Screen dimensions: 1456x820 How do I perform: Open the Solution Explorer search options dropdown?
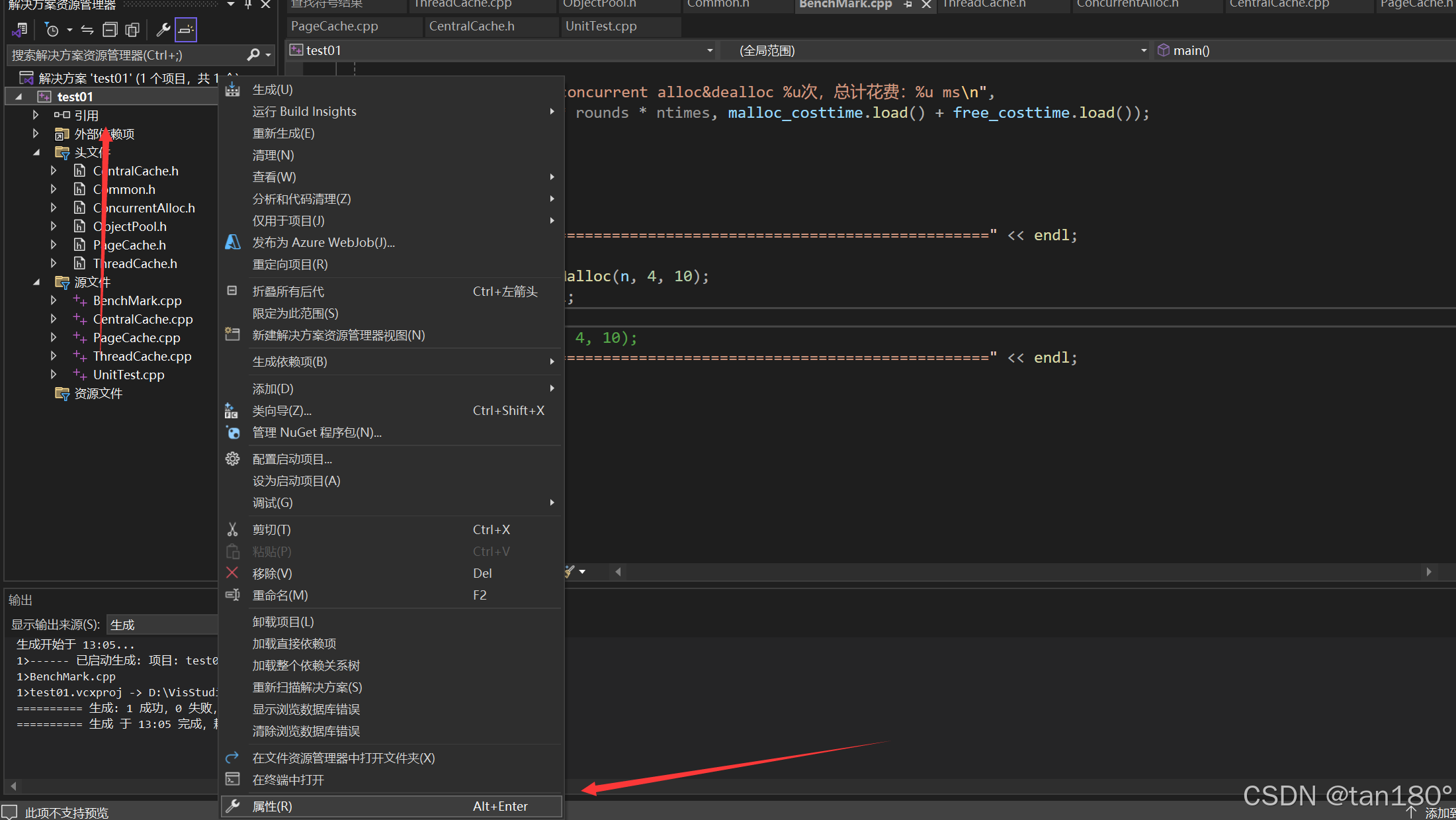pos(268,55)
